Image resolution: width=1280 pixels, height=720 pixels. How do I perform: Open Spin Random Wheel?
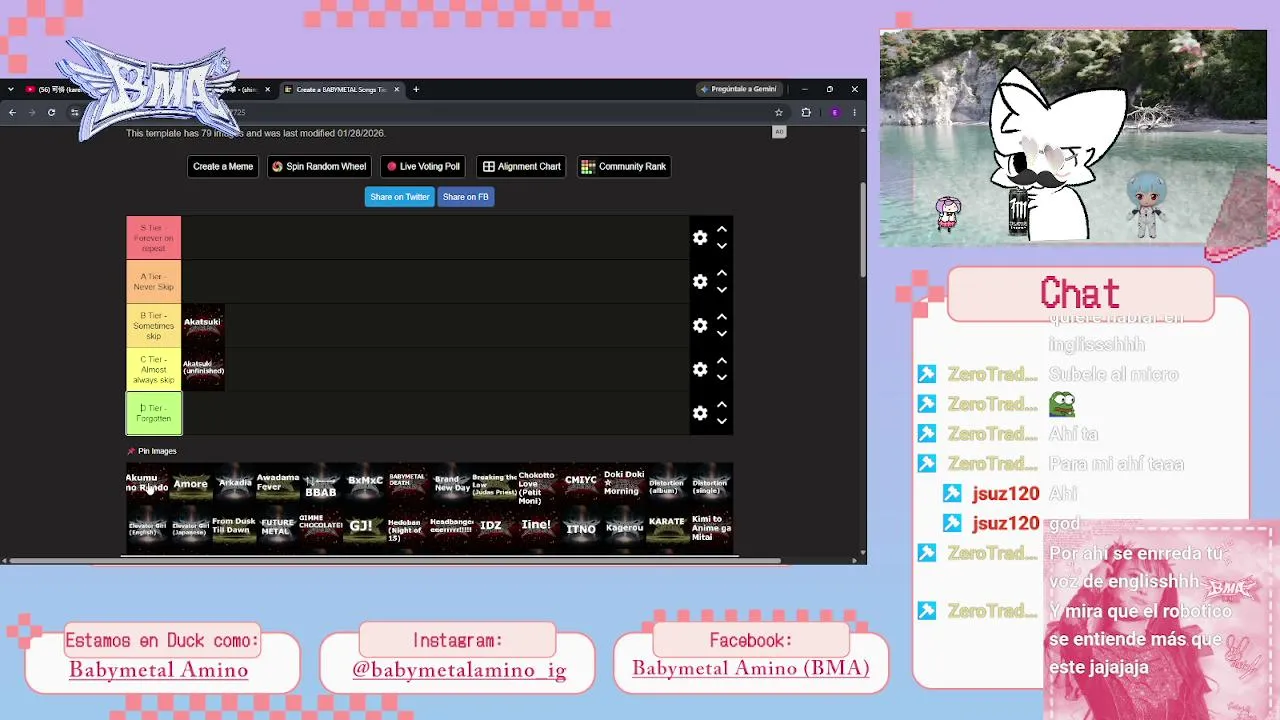click(x=319, y=167)
